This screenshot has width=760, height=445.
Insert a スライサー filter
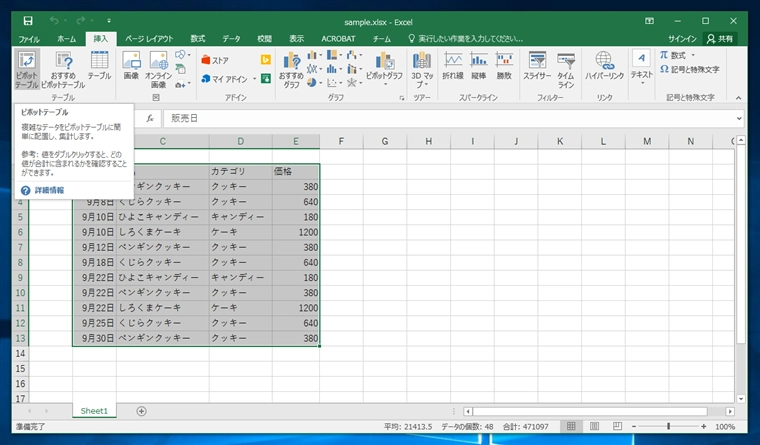point(537,66)
